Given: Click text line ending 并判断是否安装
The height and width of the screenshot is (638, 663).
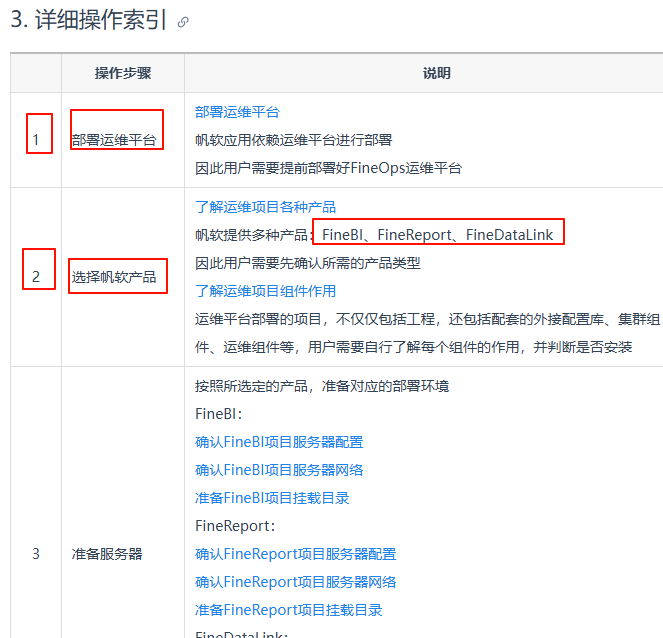Looking at the screenshot, I should (x=413, y=347).
